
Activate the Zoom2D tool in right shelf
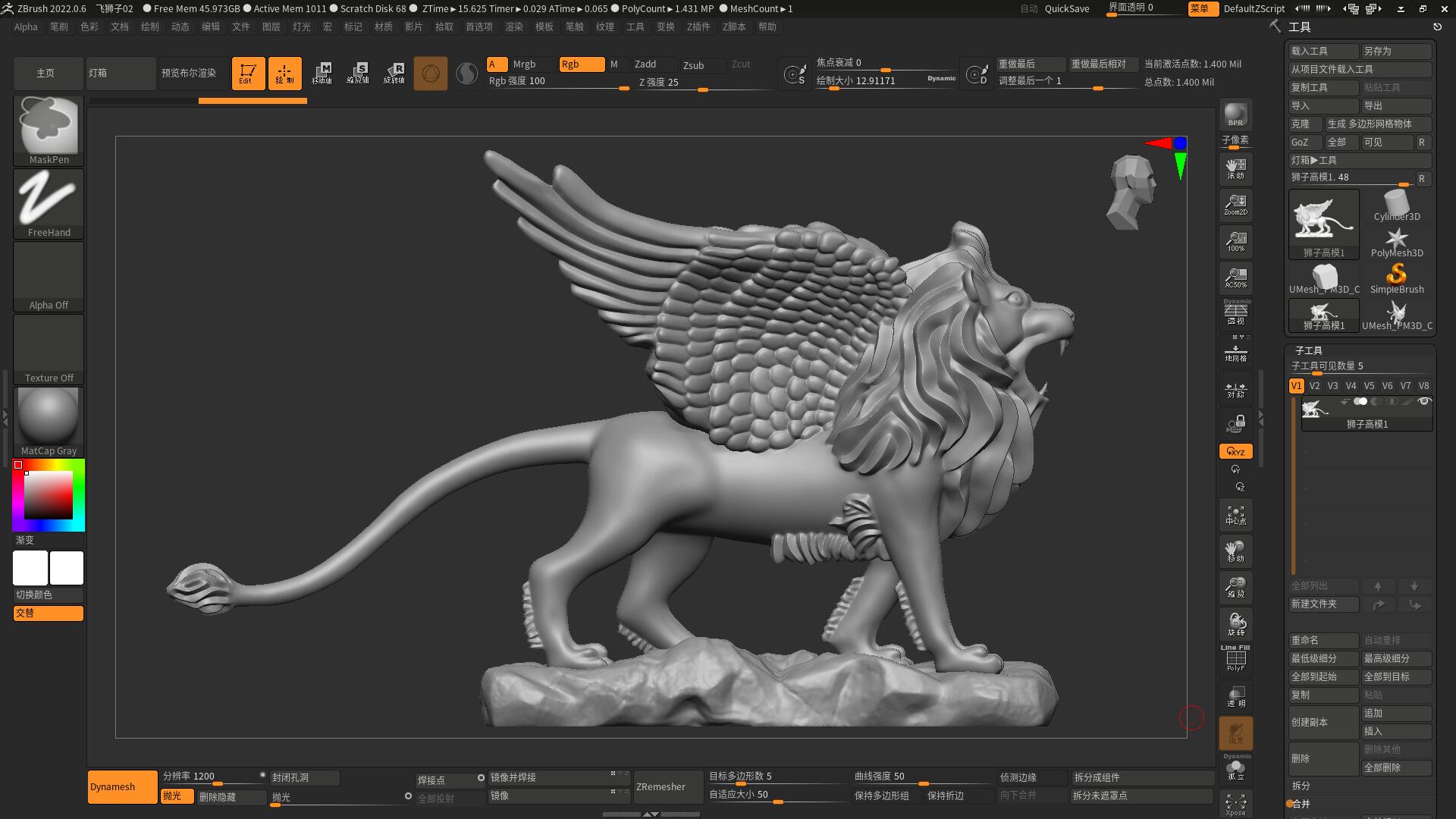coord(1235,205)
